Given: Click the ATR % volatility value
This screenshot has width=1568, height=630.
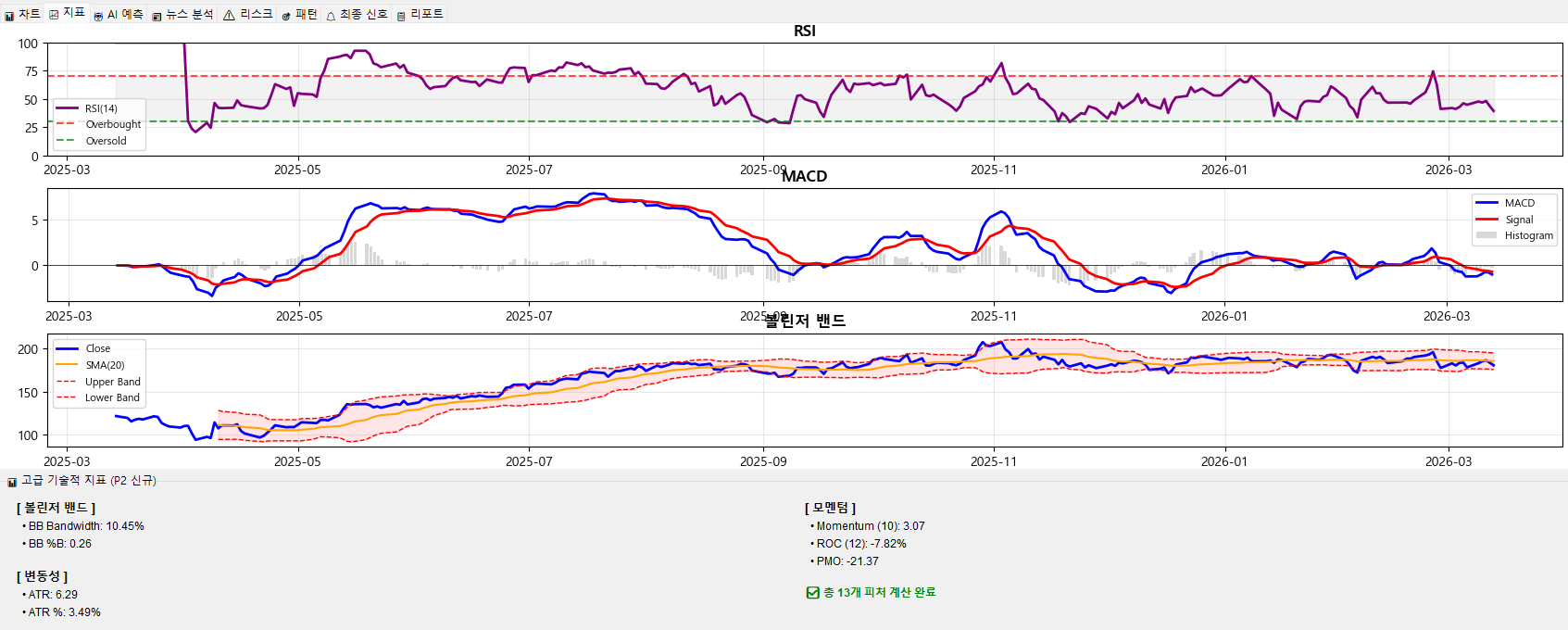Looking at the screenshot, I should [x=64, y=612].
